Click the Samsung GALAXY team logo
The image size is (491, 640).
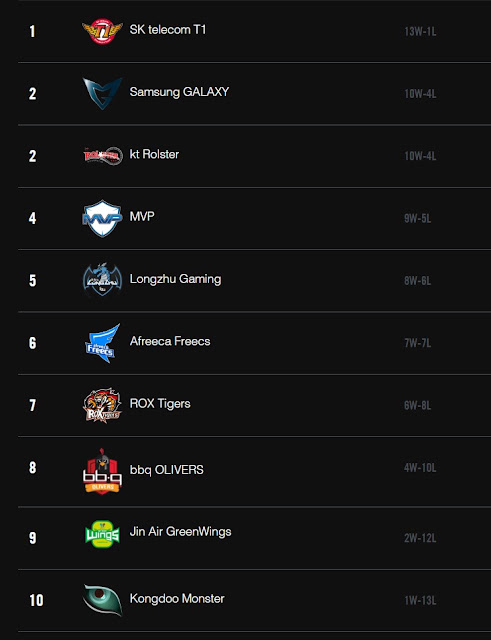pyautogui.click(x=102, y=93)
